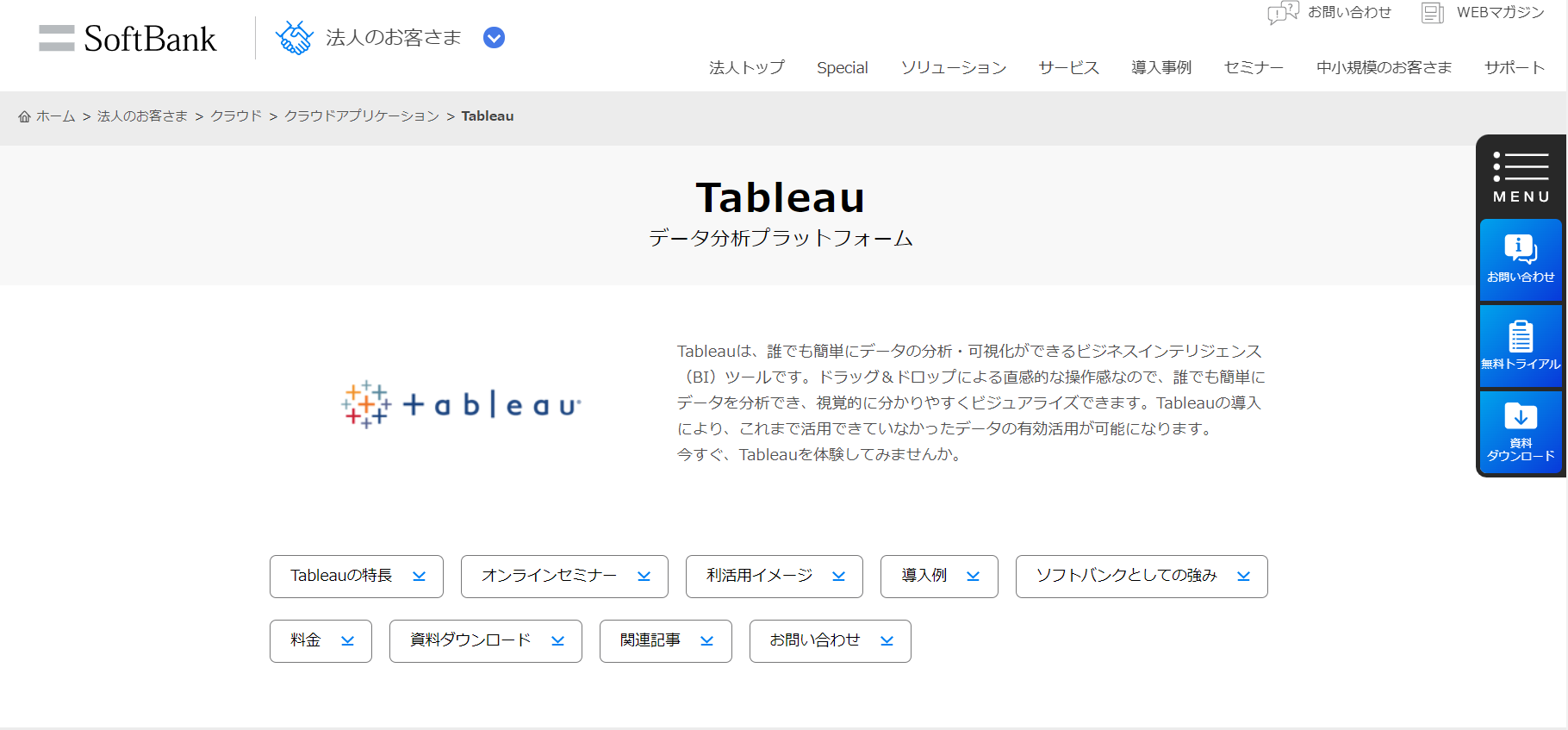Open the 導入事例 menu item
The image size is (1568, 730).
1161,67
